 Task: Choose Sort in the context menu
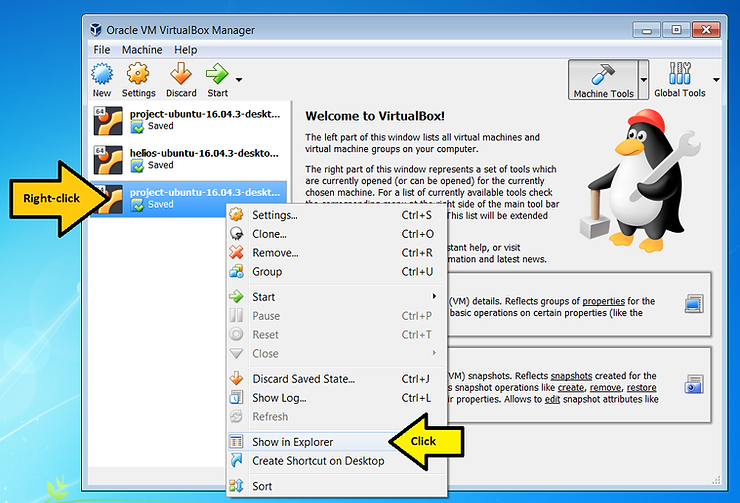point(336,486)
